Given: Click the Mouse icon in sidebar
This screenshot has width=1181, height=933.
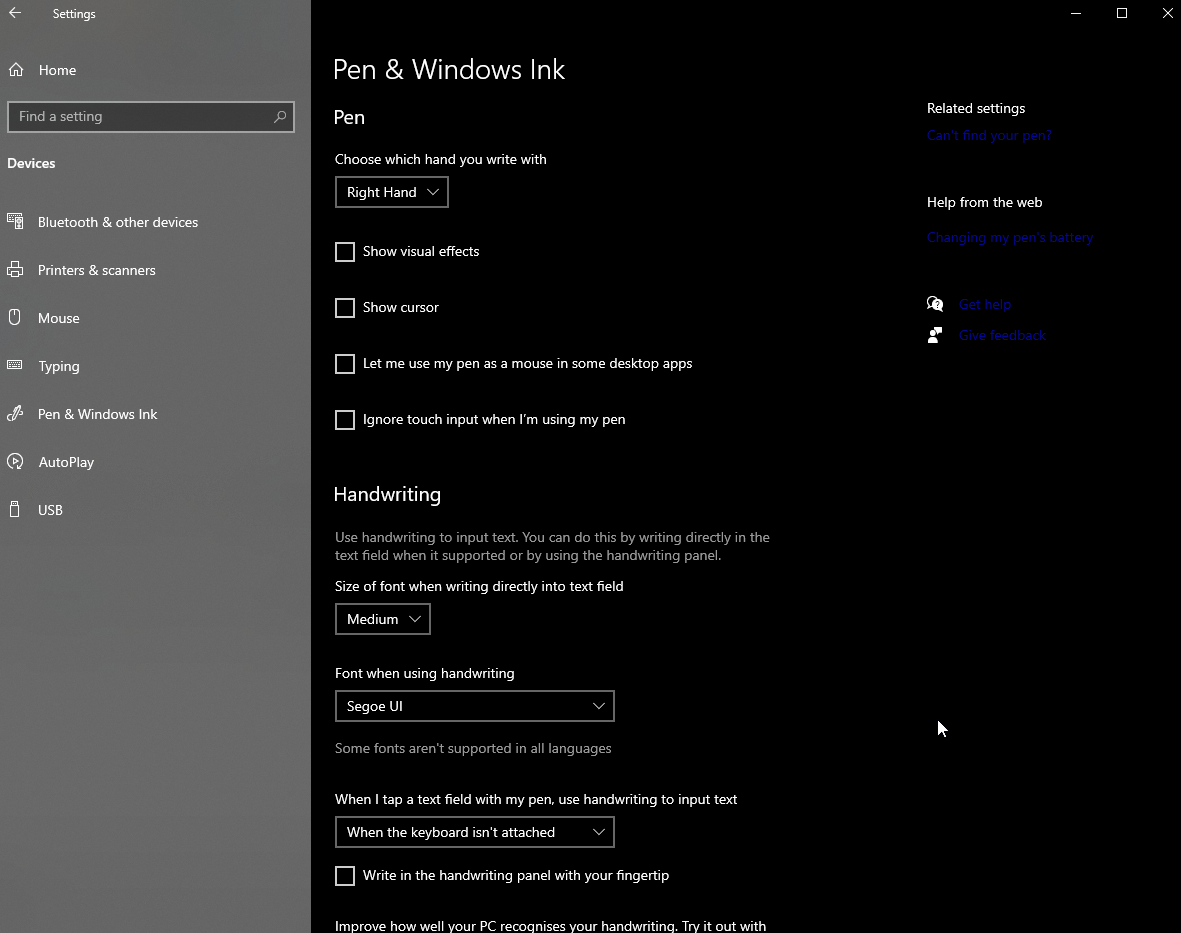Looking at the screenshot, I should tap(15, 318).
